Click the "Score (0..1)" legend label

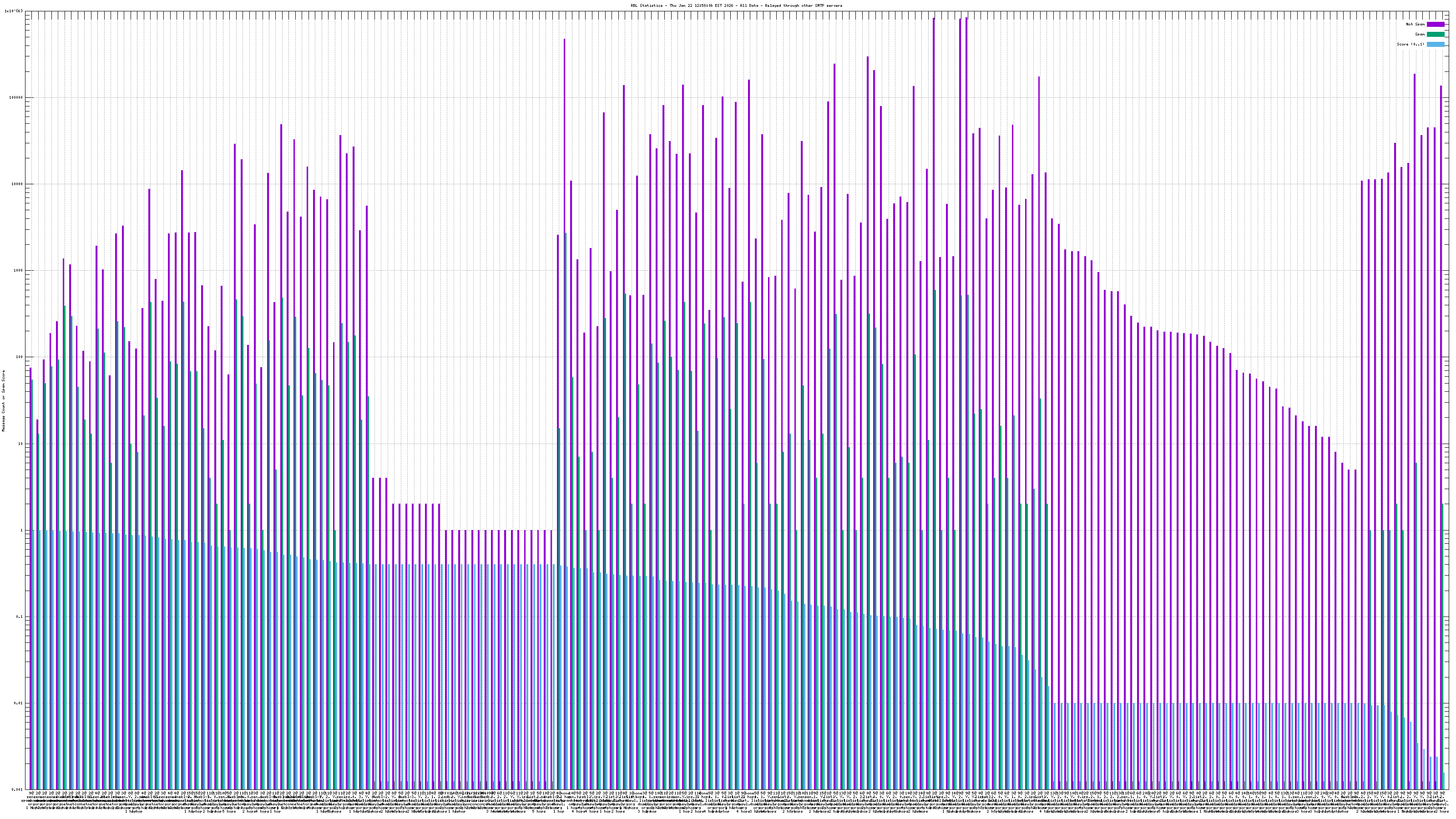coord(1410,44)
